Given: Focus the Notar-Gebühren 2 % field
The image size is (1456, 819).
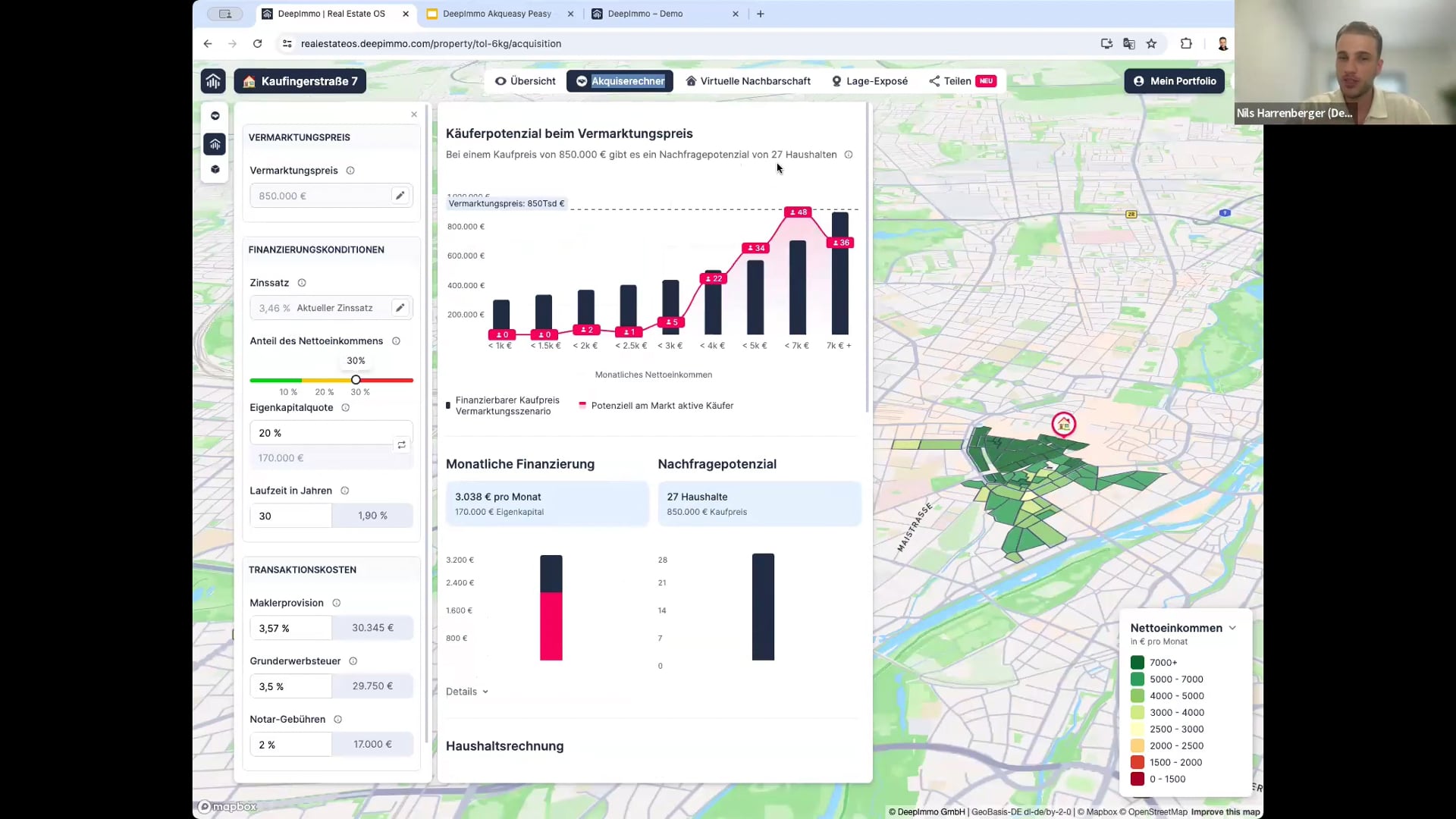Looking at the screenshot, I should (x=290, y=745).
